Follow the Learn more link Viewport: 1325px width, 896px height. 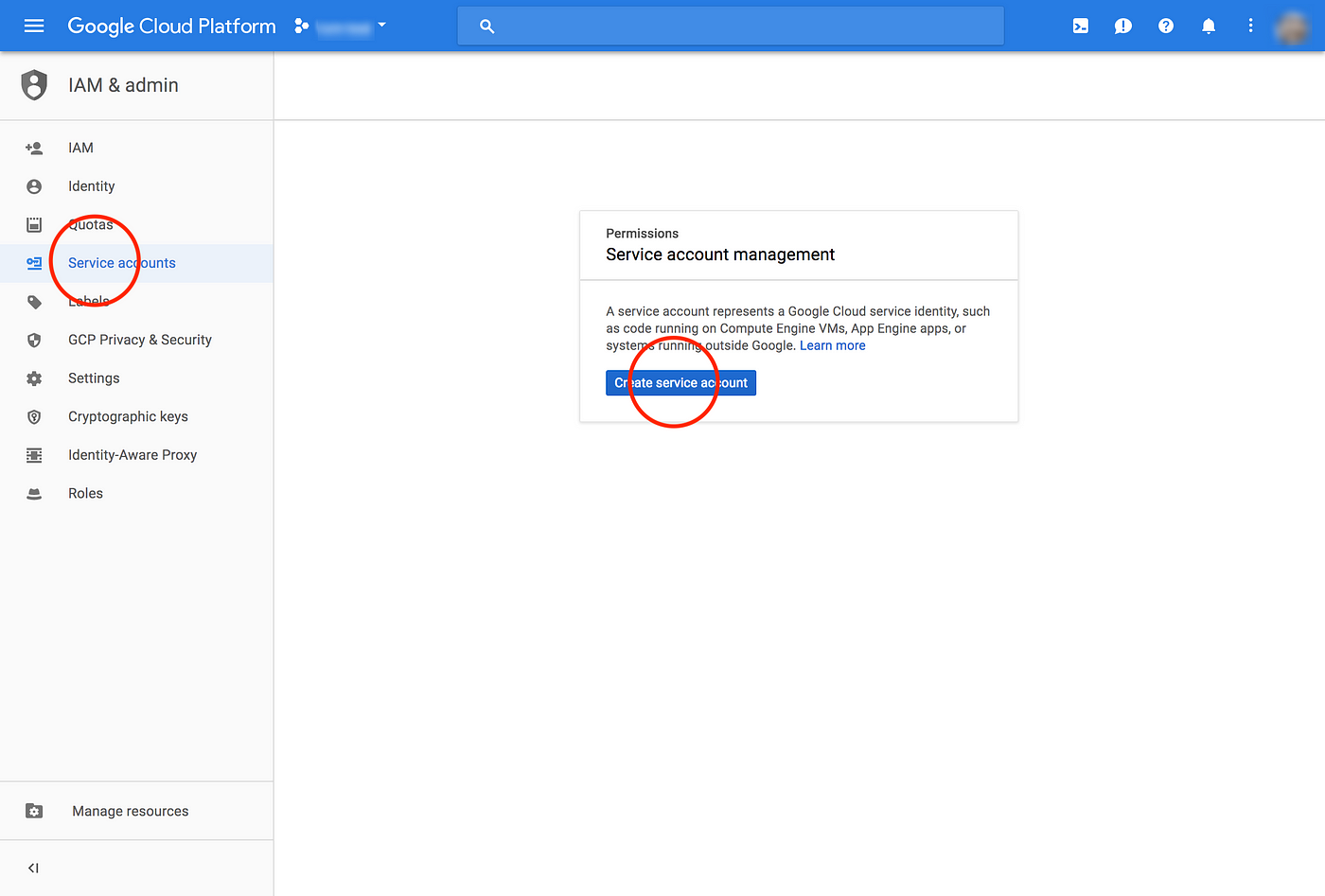click(833, 345)
